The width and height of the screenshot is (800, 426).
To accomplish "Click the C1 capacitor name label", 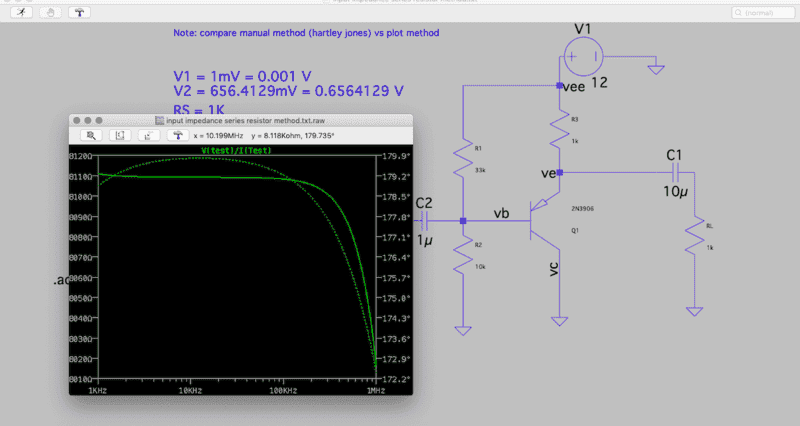I will pos(674,155).
